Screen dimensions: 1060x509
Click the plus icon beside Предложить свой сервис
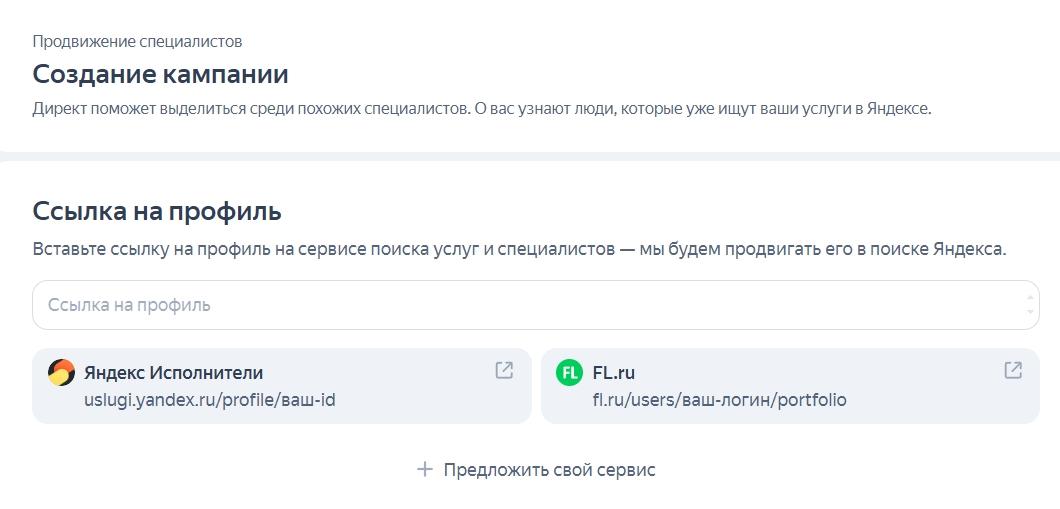pos(425,469)
